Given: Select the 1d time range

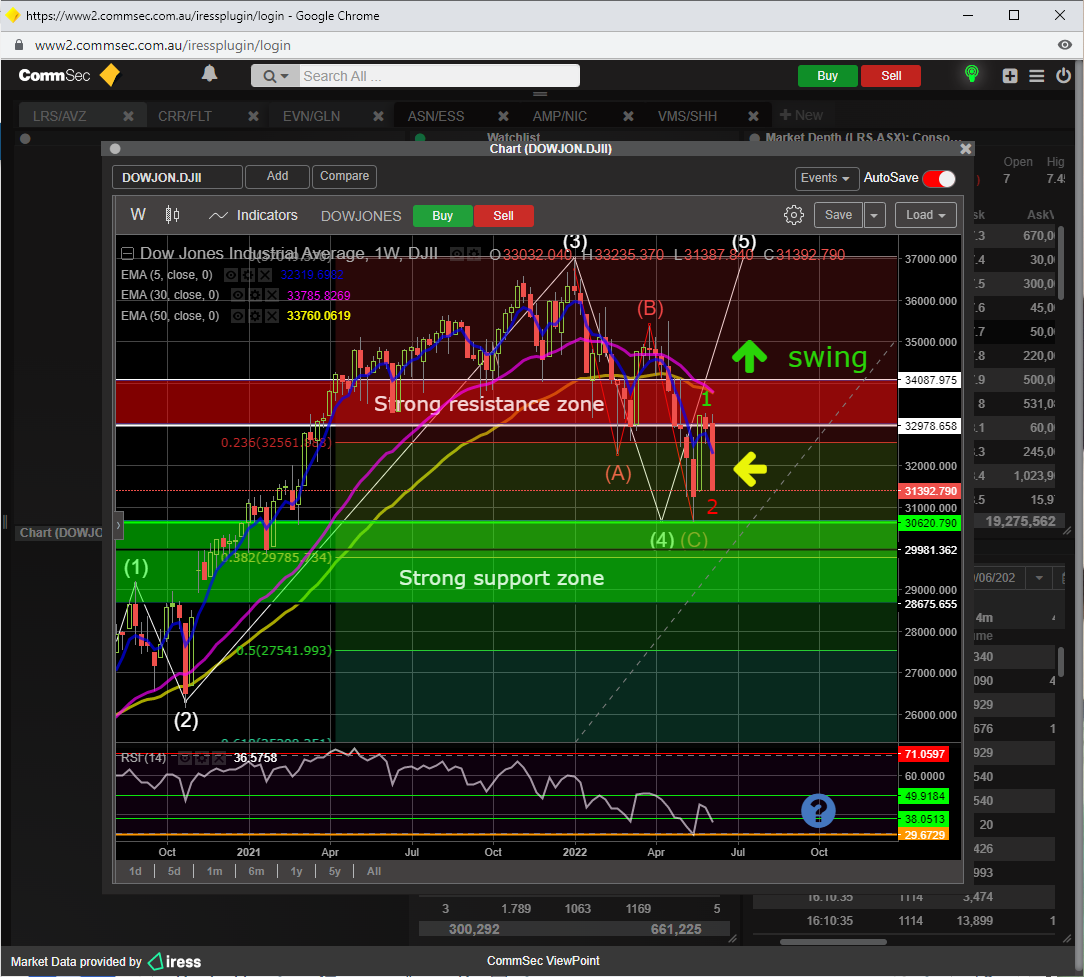Looking at the screenshot, I should 136,871.
